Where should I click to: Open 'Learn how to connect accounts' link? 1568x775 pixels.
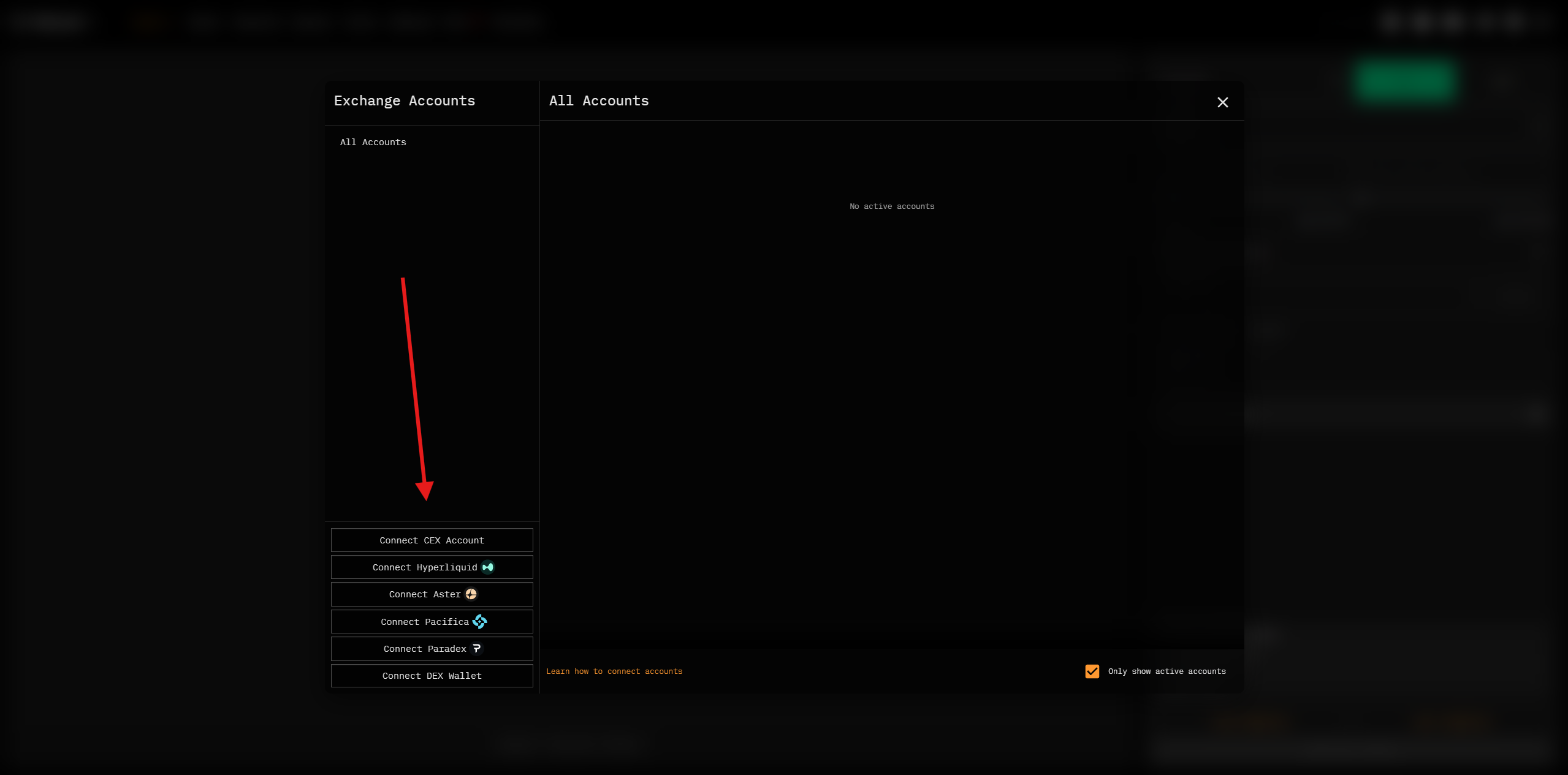[x=614, y=671]
